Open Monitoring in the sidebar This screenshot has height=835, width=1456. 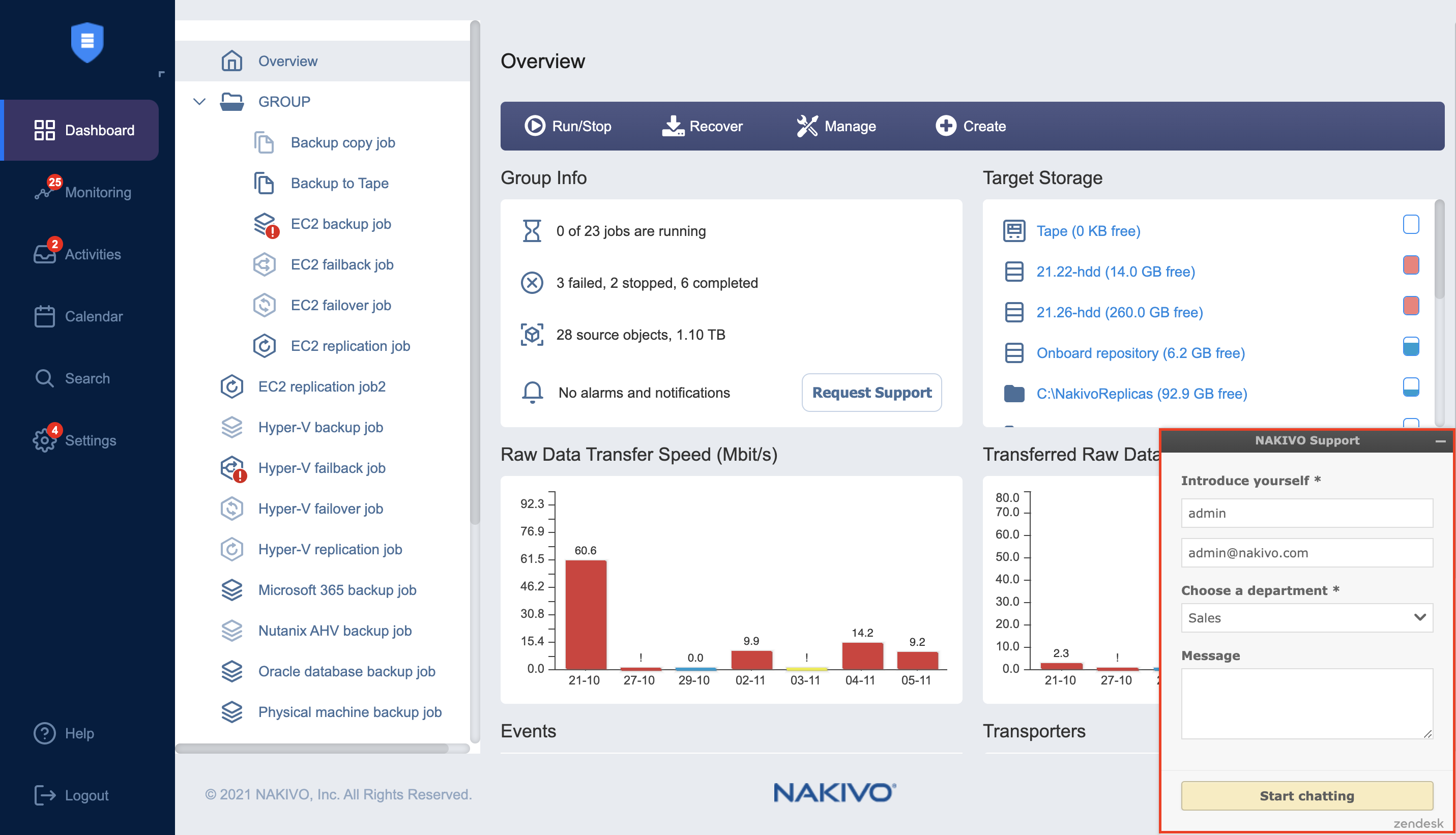coord(82,192)
